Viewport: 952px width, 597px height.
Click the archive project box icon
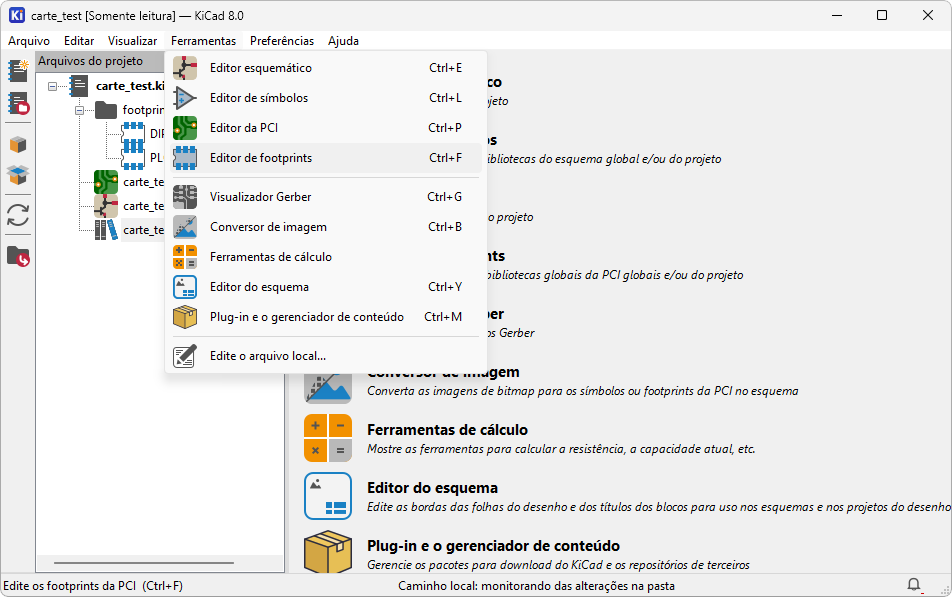pos(18,145)
